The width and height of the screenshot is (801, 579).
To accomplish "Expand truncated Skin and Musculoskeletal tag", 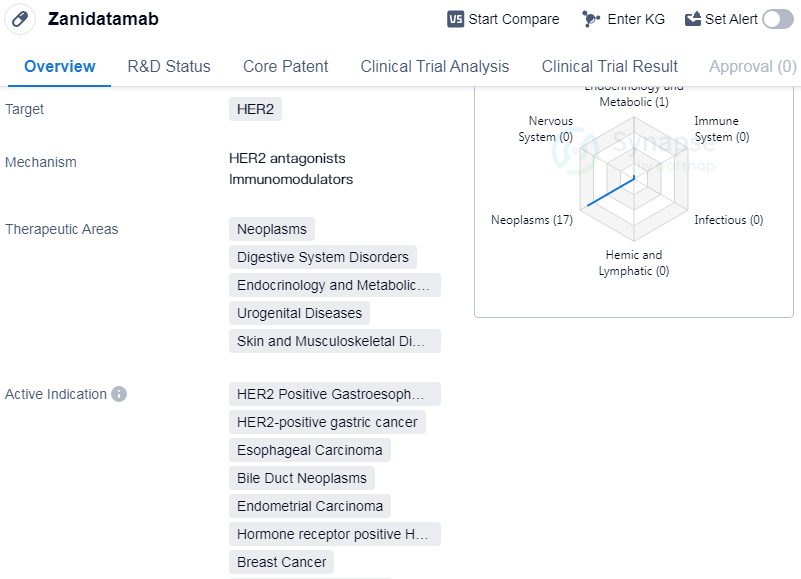I will click(x=334, y=341).
